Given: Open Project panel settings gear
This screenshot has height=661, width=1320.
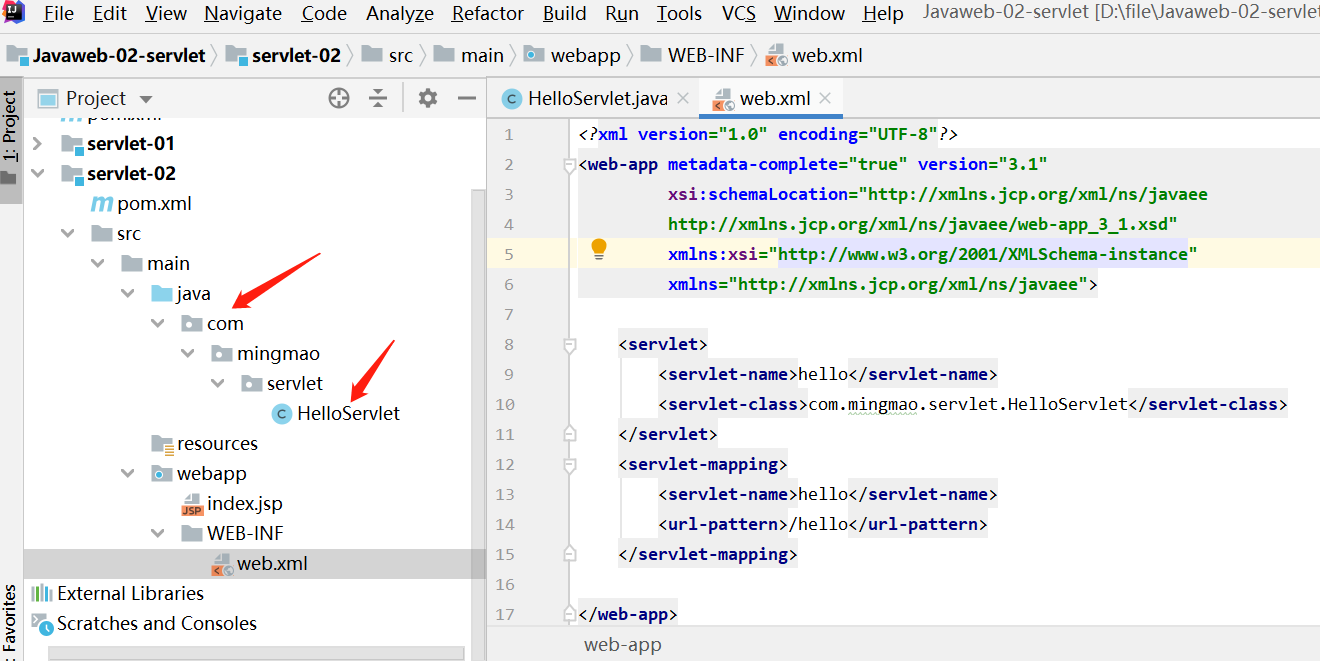Looking at the screenshot, I should pyautogui.click(x=428, y=98).
